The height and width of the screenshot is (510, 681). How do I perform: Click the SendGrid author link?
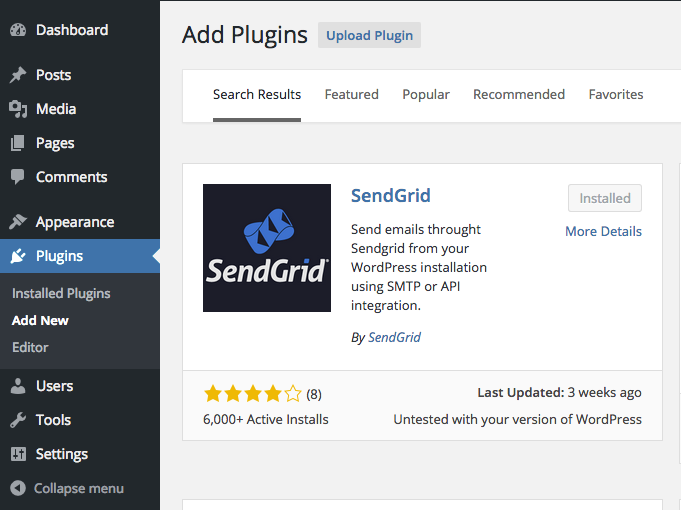pyautogui.click(x=394, y=338)
